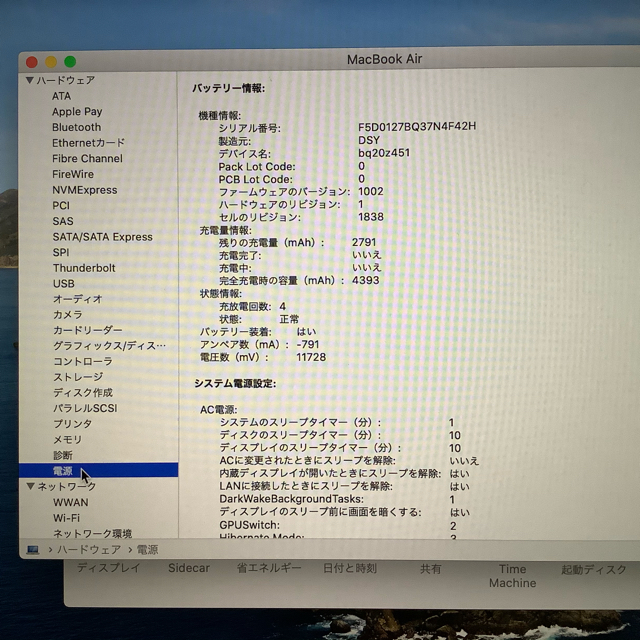Image resolution: width=640 pixels, height=640 pixels.
Task: Select プリンタ in the sidebar
Action: pos(73,424)
